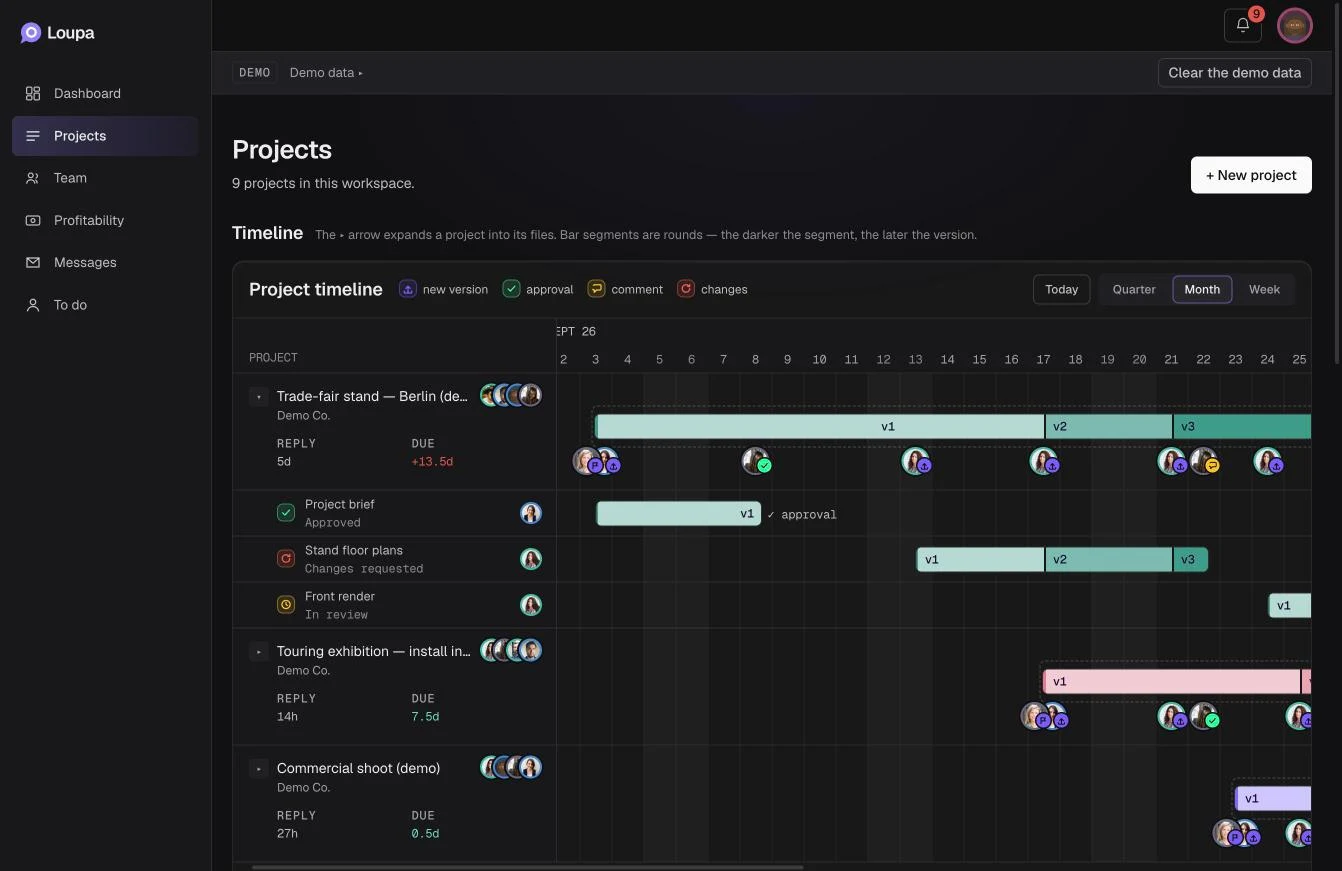Click the new version legend icon
Image resolution: width=1342 pixels, height=871 pixels.
(x=408, y=289)
